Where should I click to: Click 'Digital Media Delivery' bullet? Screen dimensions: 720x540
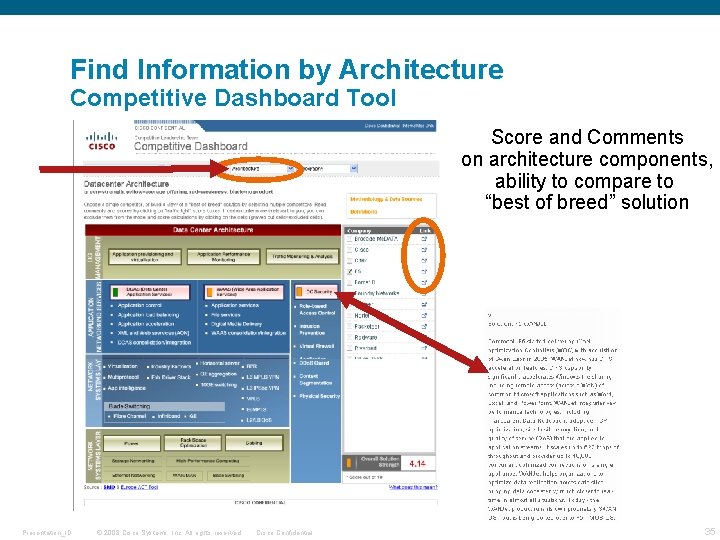coord(236,324)
